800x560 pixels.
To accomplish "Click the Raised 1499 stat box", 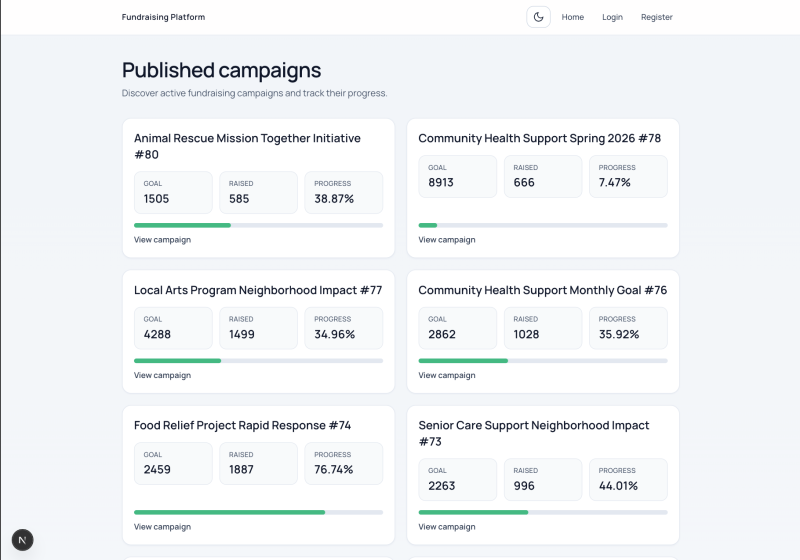I will pyautogui.click(x=258, y=328).
